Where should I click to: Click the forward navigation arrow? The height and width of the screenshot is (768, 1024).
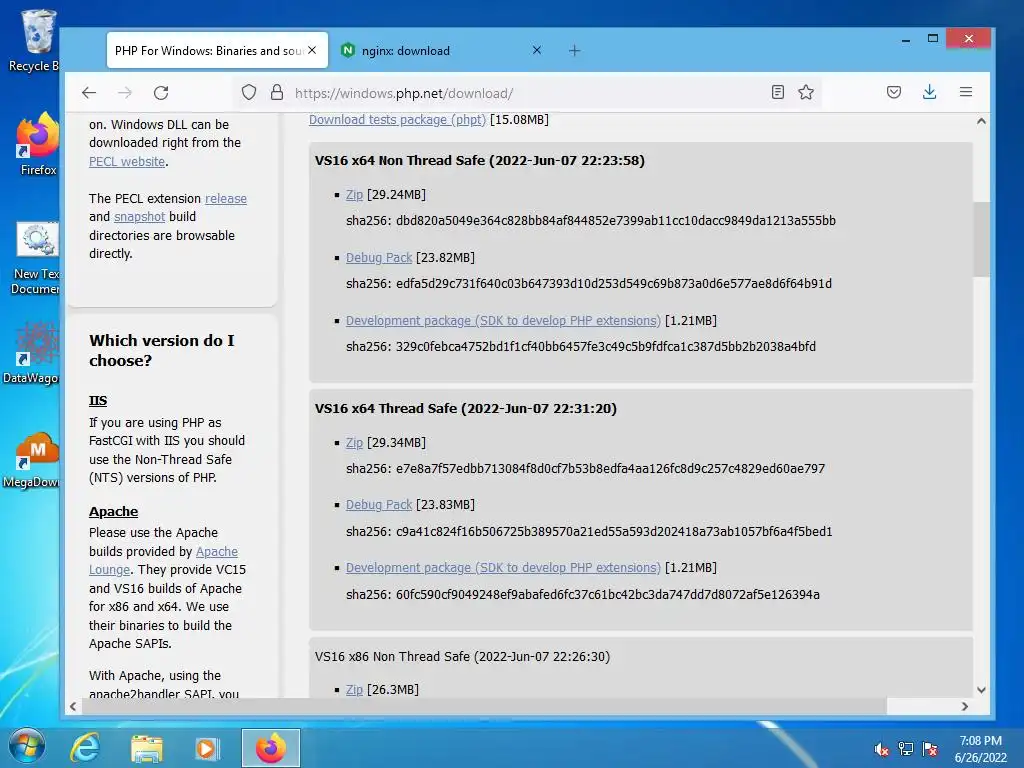click(x=125, y=93)
